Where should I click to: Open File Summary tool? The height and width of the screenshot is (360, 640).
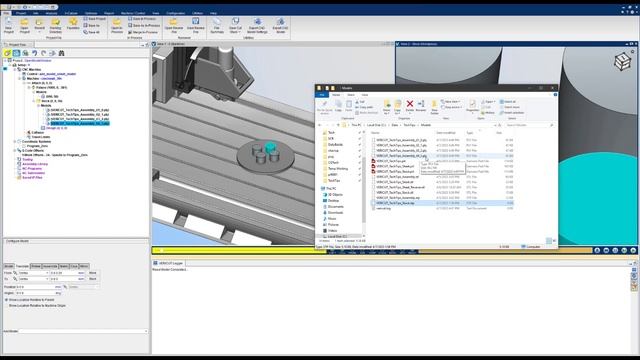tap(217, 26)
